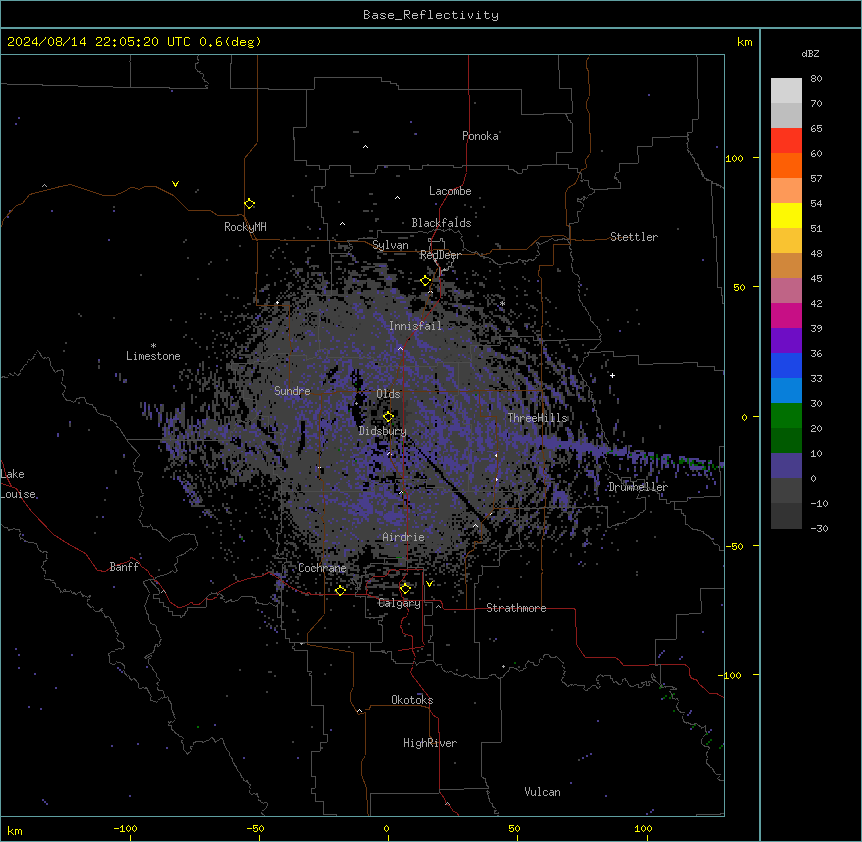The width and height of the screenshot is (862, 842).
Task: Click the -50 tick on the right axis
Action: 734,546
